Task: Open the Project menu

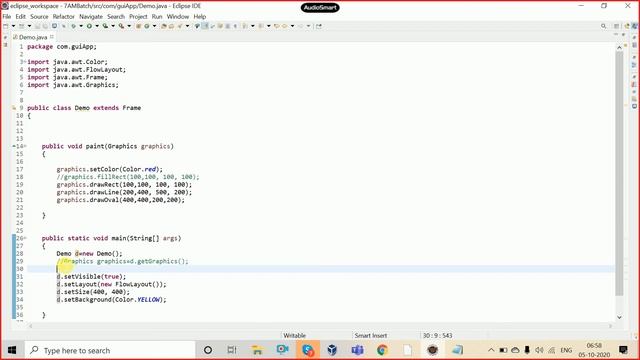Action: click(138, 17)
